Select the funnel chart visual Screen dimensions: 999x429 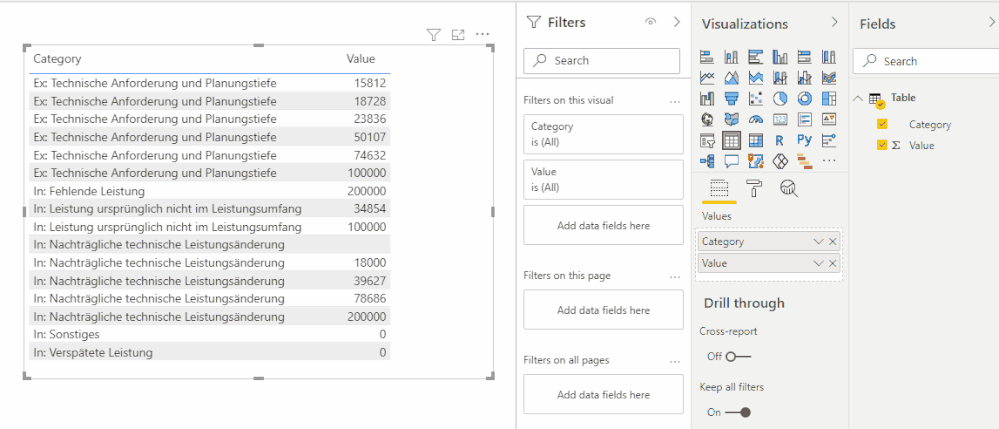[x=731, y=98]
